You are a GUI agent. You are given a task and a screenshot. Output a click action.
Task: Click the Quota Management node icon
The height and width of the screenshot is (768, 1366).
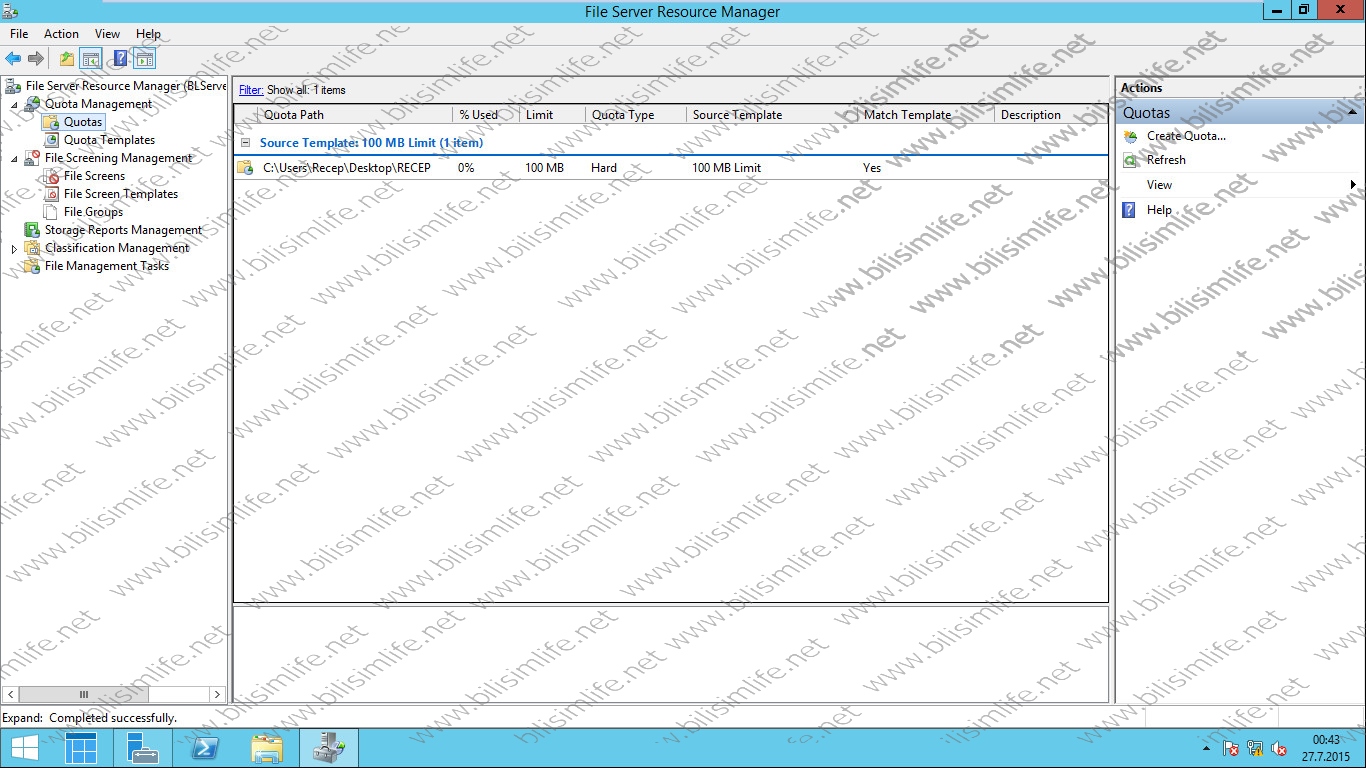click(x=33, y=104)
